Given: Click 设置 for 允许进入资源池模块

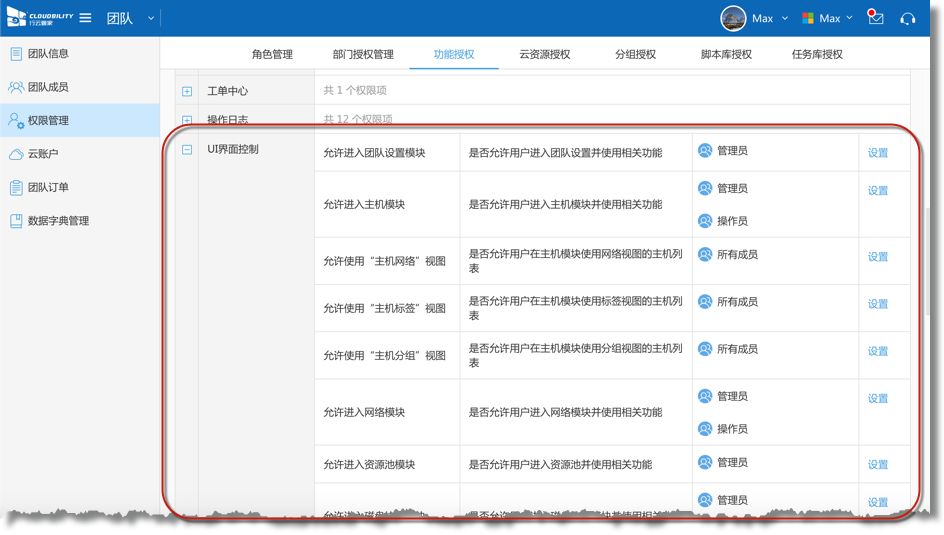Looking at the screenshot, I should click(877, 465).
